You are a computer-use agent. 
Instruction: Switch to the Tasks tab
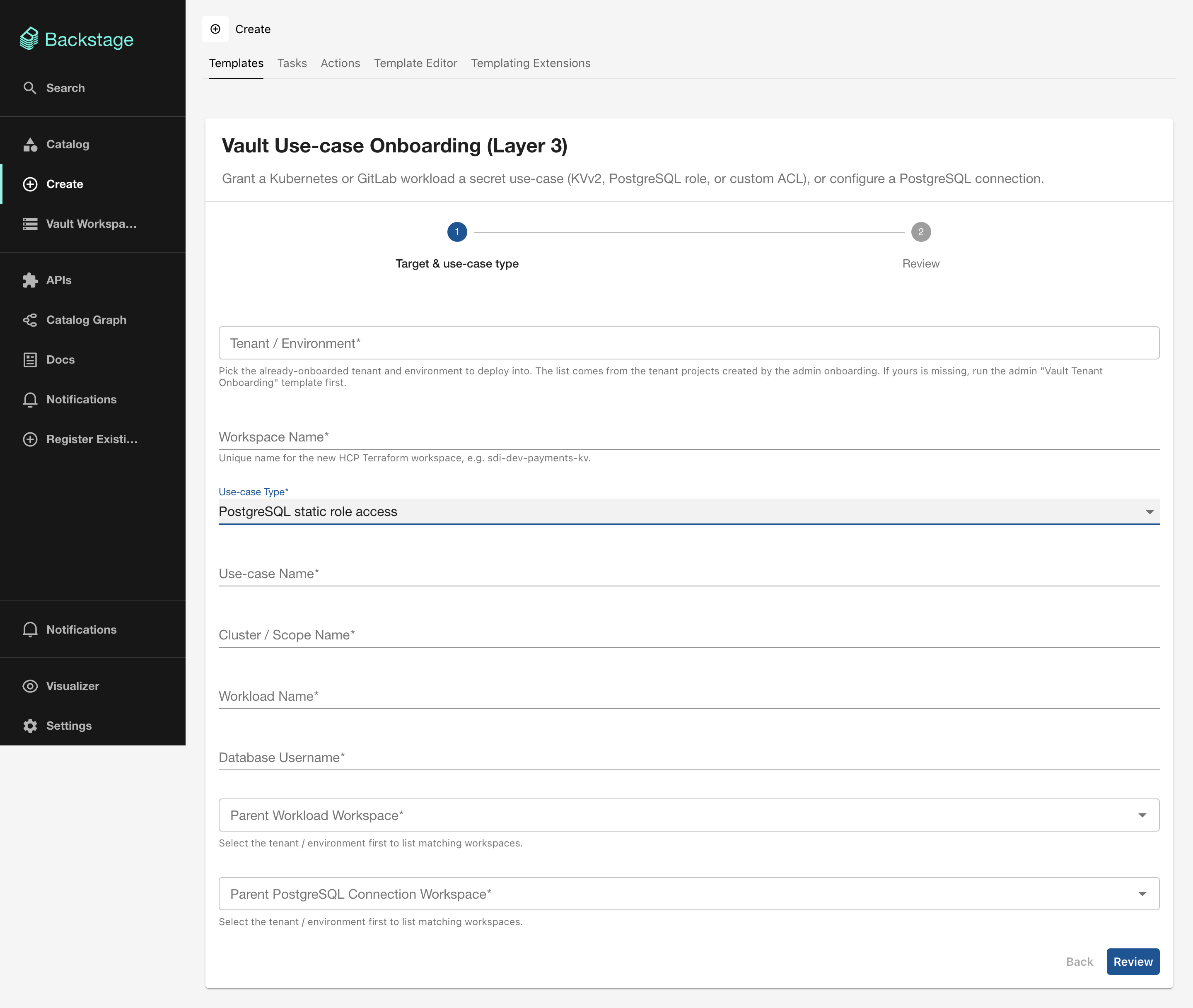tap(292, 63)
